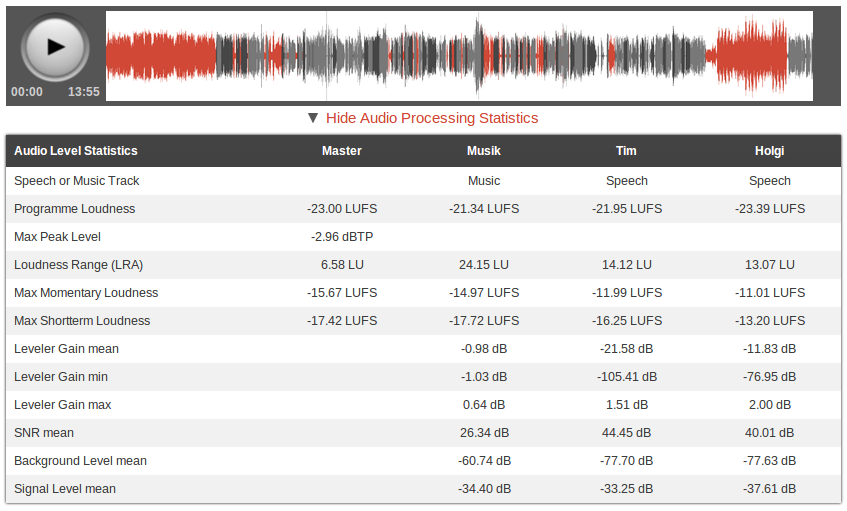847x511 pixels.
Task: Select the Max Momentary Loudness row label
Action: point(86,293)
